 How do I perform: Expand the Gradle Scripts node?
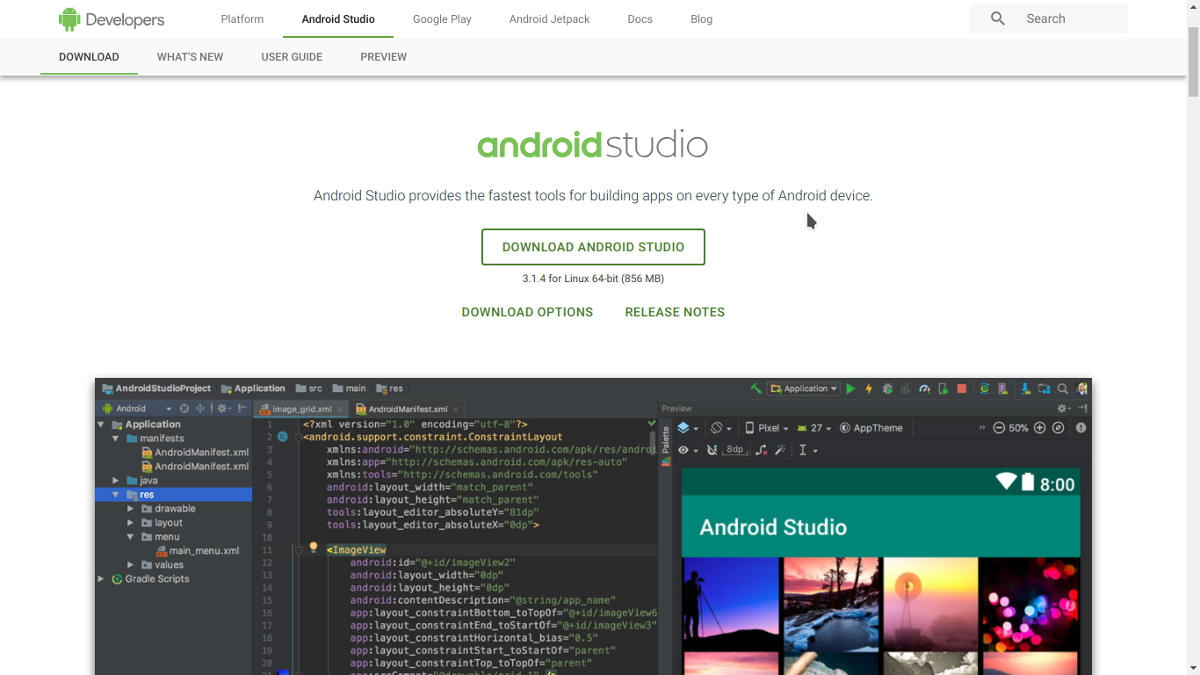coord(101,578)
